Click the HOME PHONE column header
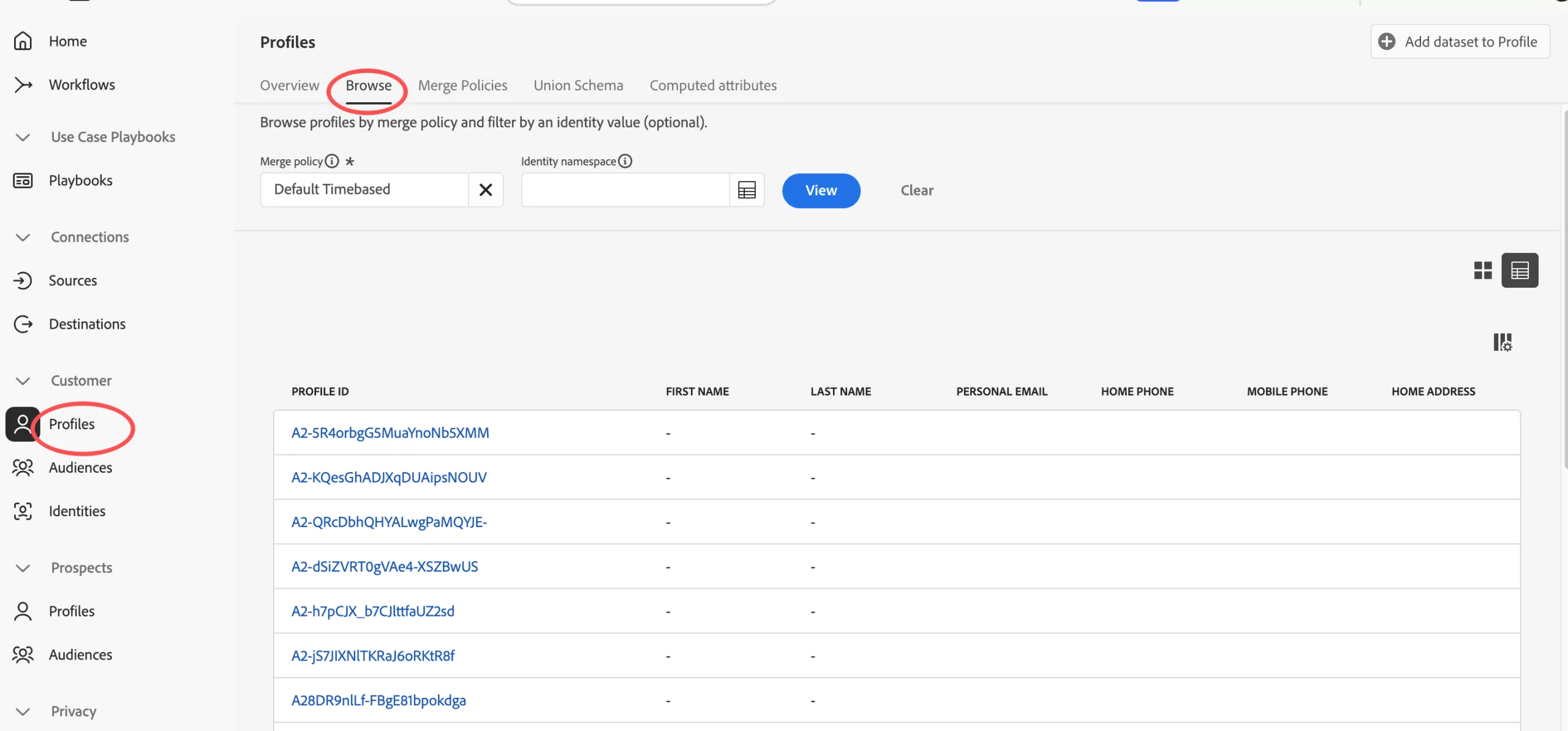Image resolution: width=1568 pixels, height=731 pixels. point(1137,391)
